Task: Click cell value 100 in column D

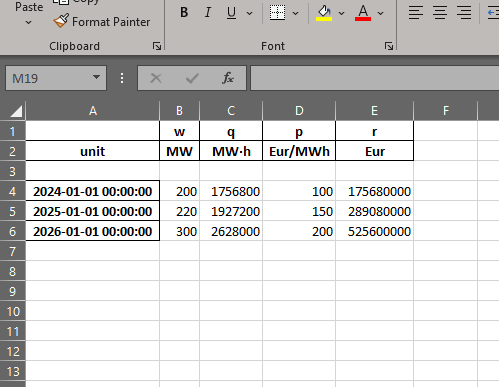Action: click(299, 191)
